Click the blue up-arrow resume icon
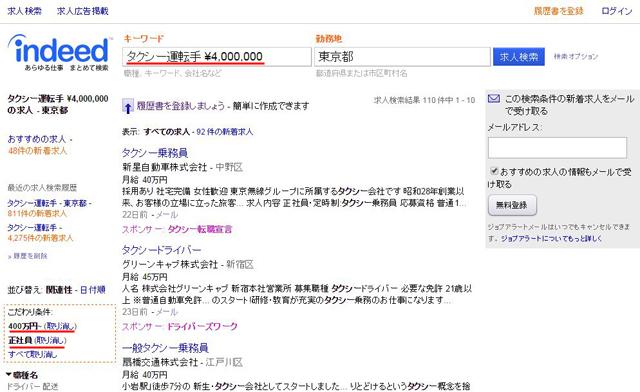This screenshot has width=640, height=392. (128, 107)
